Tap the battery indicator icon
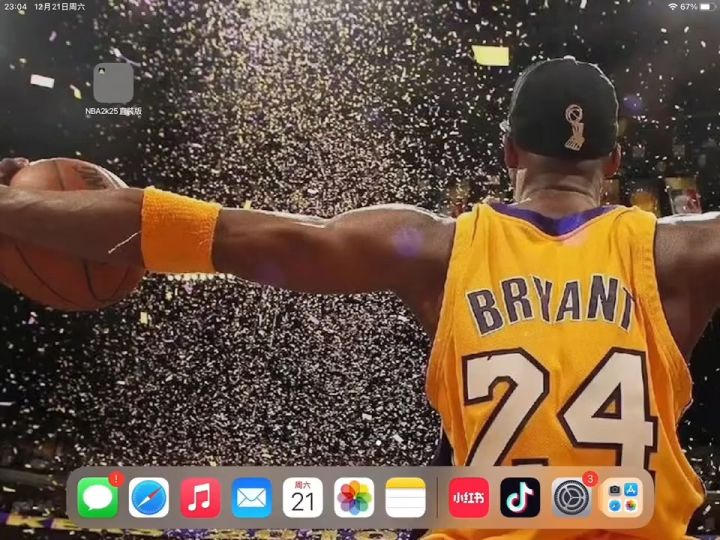The image size is (720, 540). pos(708,7)
